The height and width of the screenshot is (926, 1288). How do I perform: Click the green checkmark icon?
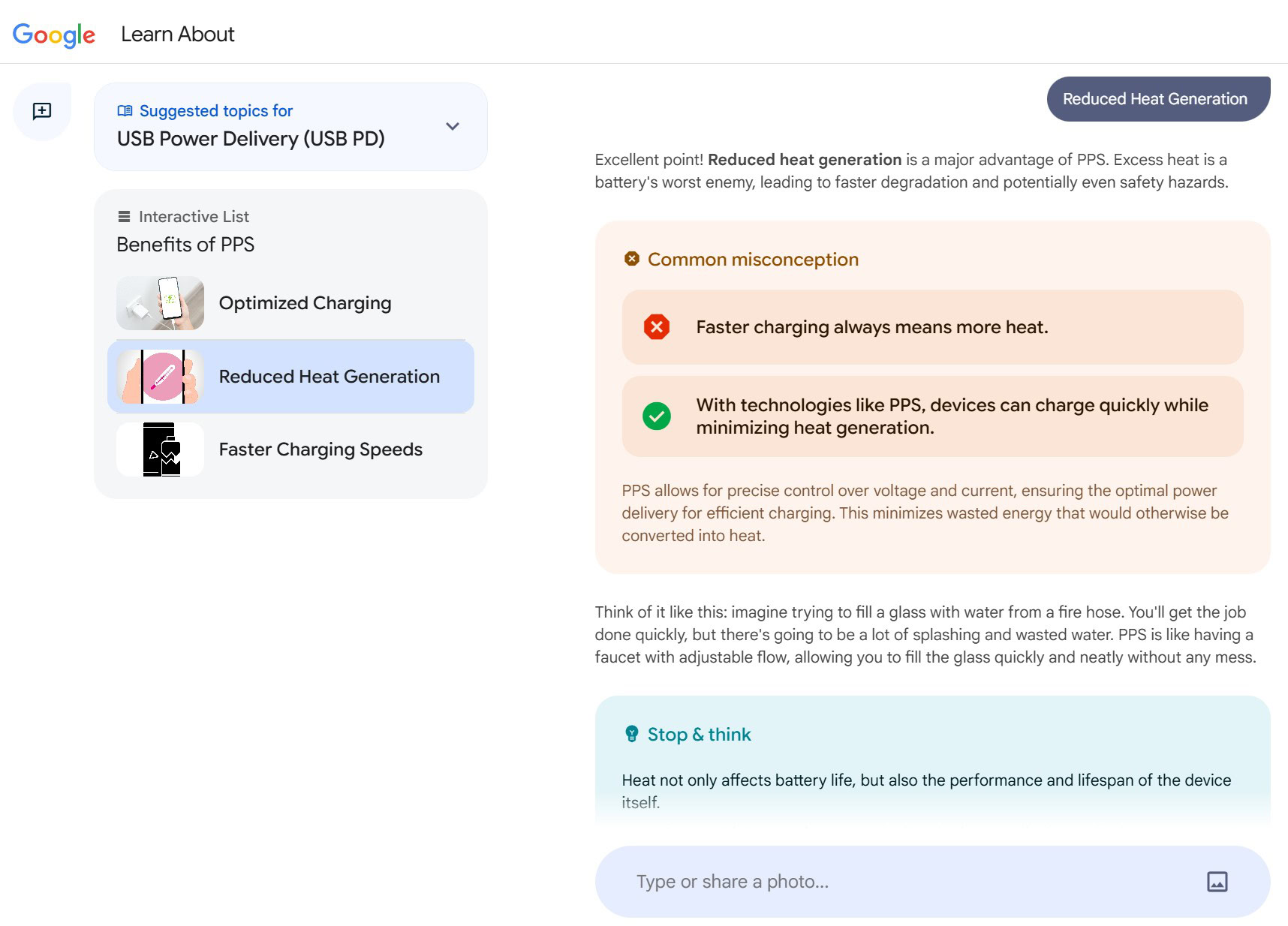pyautogui.click(x=657, y=416)
